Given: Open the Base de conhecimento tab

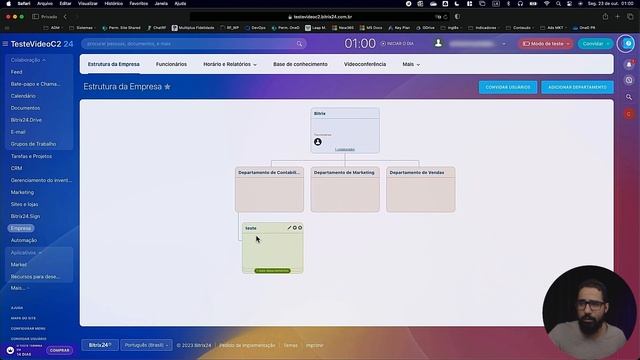Looking at the screenshot, I should coord(300,64).
